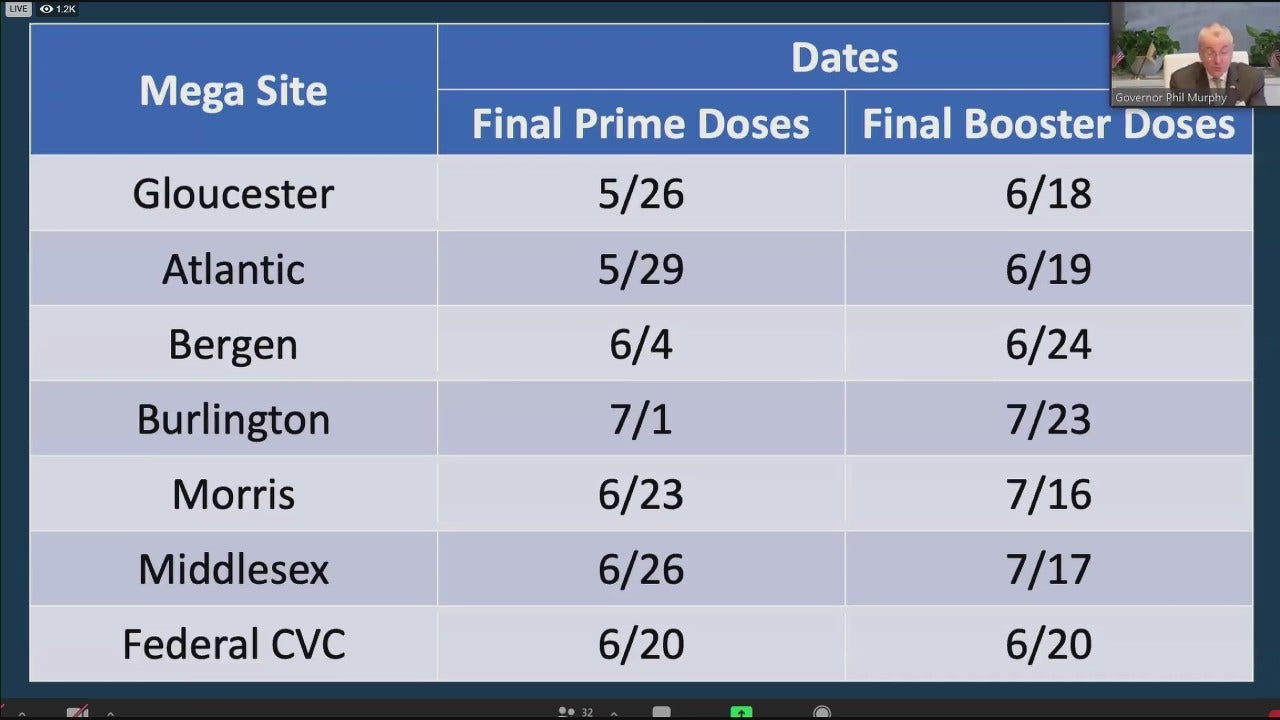
Task: Open the participants list icon
Action: pos(567,713)
